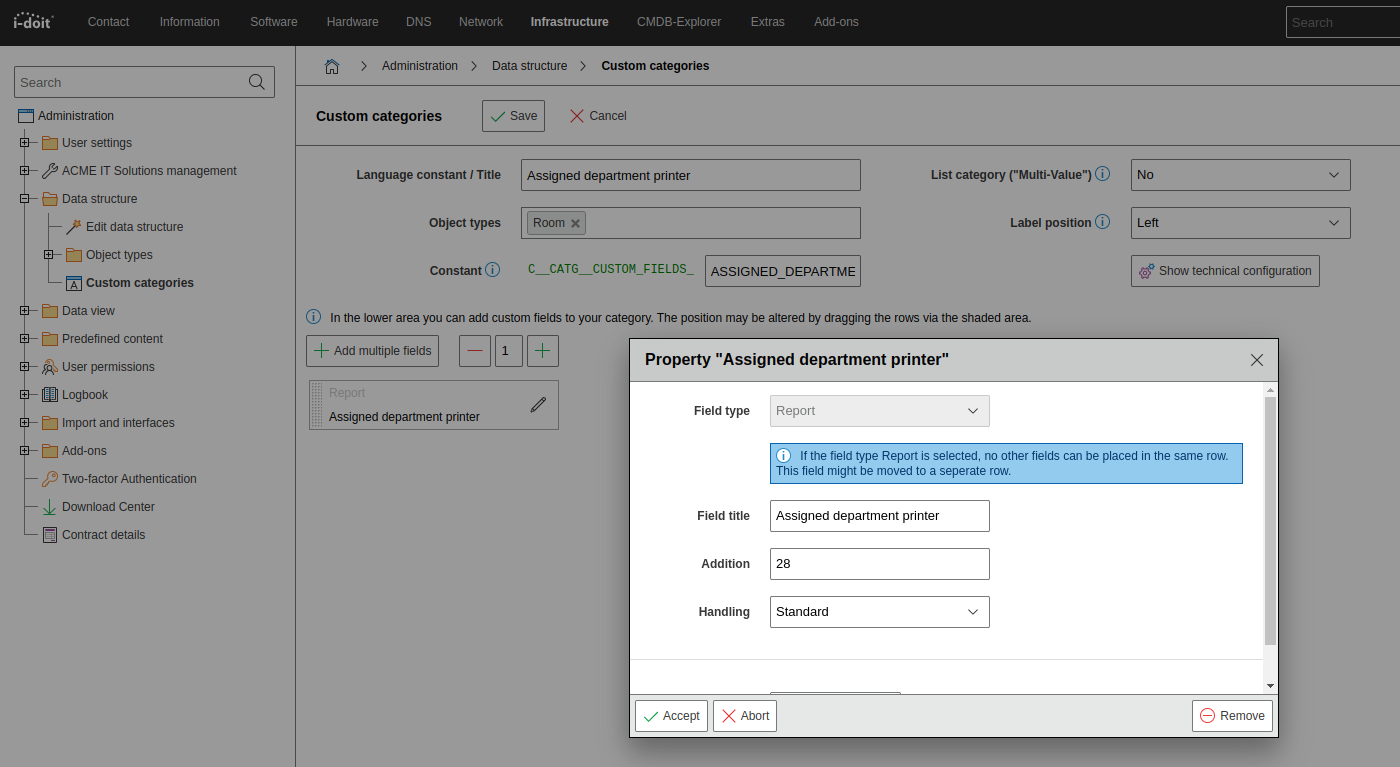Click the search magnifier icon in sidebar
The height and width of the screenshot is (767, 1400).
(x=257, y=82)
